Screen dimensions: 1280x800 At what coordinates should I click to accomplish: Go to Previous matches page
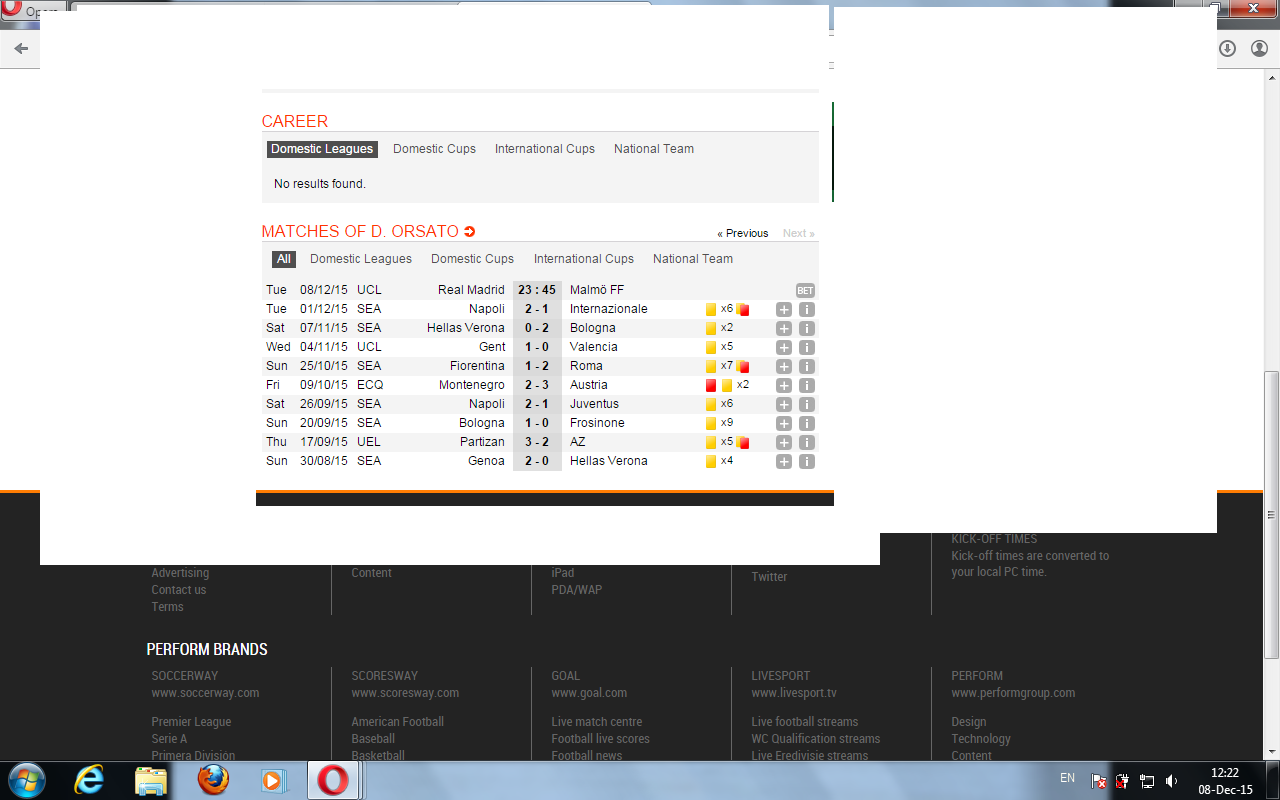tap(743, 233)
